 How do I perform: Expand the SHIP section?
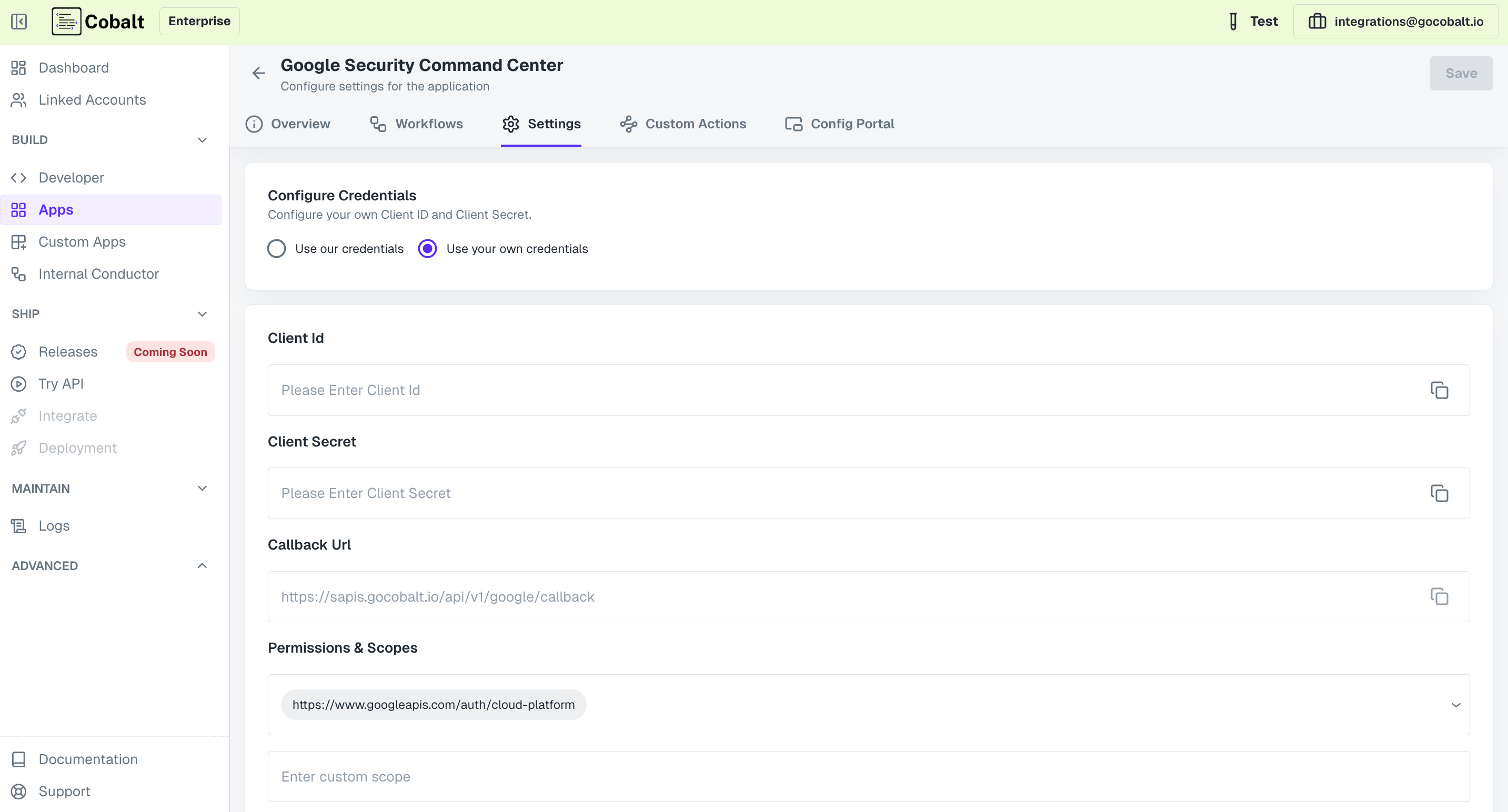click(202, 314)
